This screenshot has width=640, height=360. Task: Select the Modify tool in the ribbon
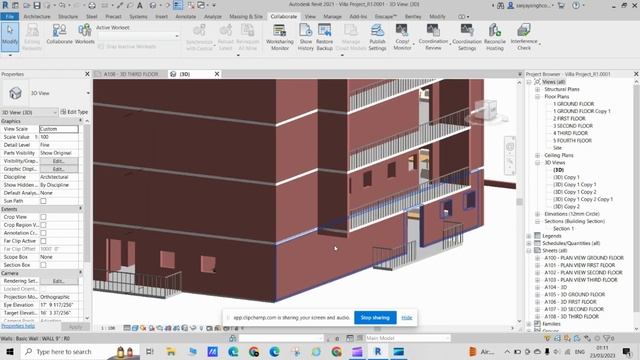[10, 36]
